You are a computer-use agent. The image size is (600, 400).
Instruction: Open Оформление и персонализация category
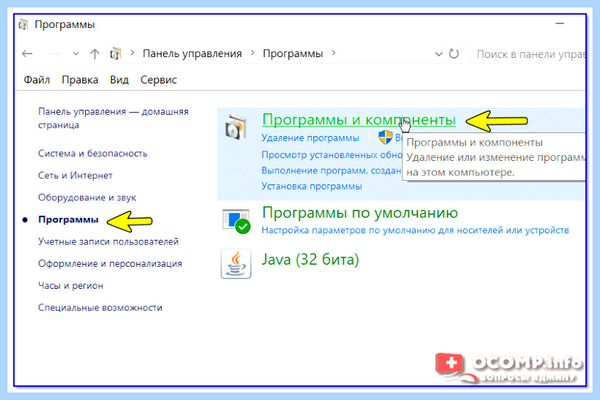(110, 263)
